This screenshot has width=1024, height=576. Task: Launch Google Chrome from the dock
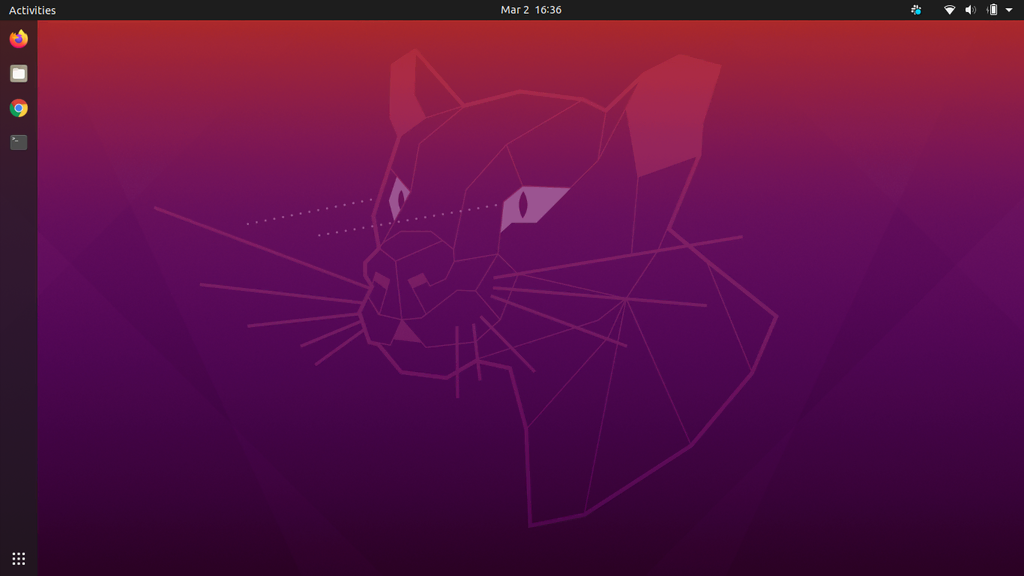click(x=18, y=108)
